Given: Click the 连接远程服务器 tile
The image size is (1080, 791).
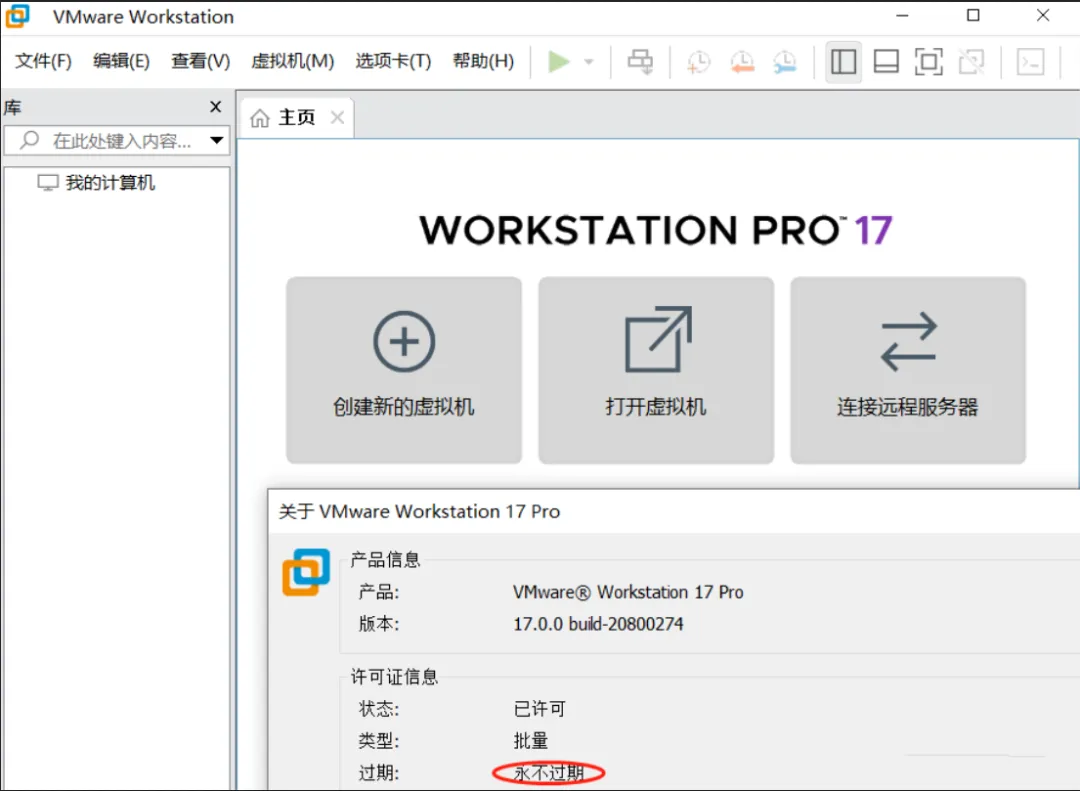Looking at the screenshot, I should click(908, 370).
